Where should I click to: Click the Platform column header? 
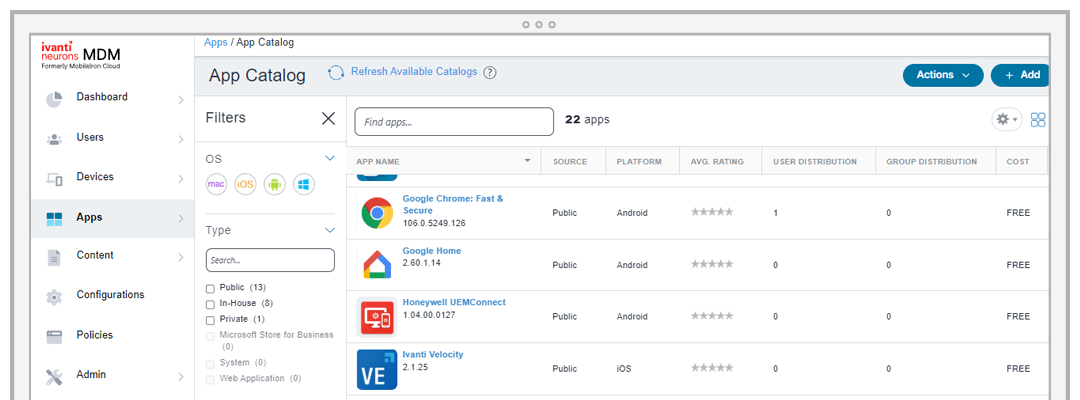pyautogui.click(x=639, y=162)
